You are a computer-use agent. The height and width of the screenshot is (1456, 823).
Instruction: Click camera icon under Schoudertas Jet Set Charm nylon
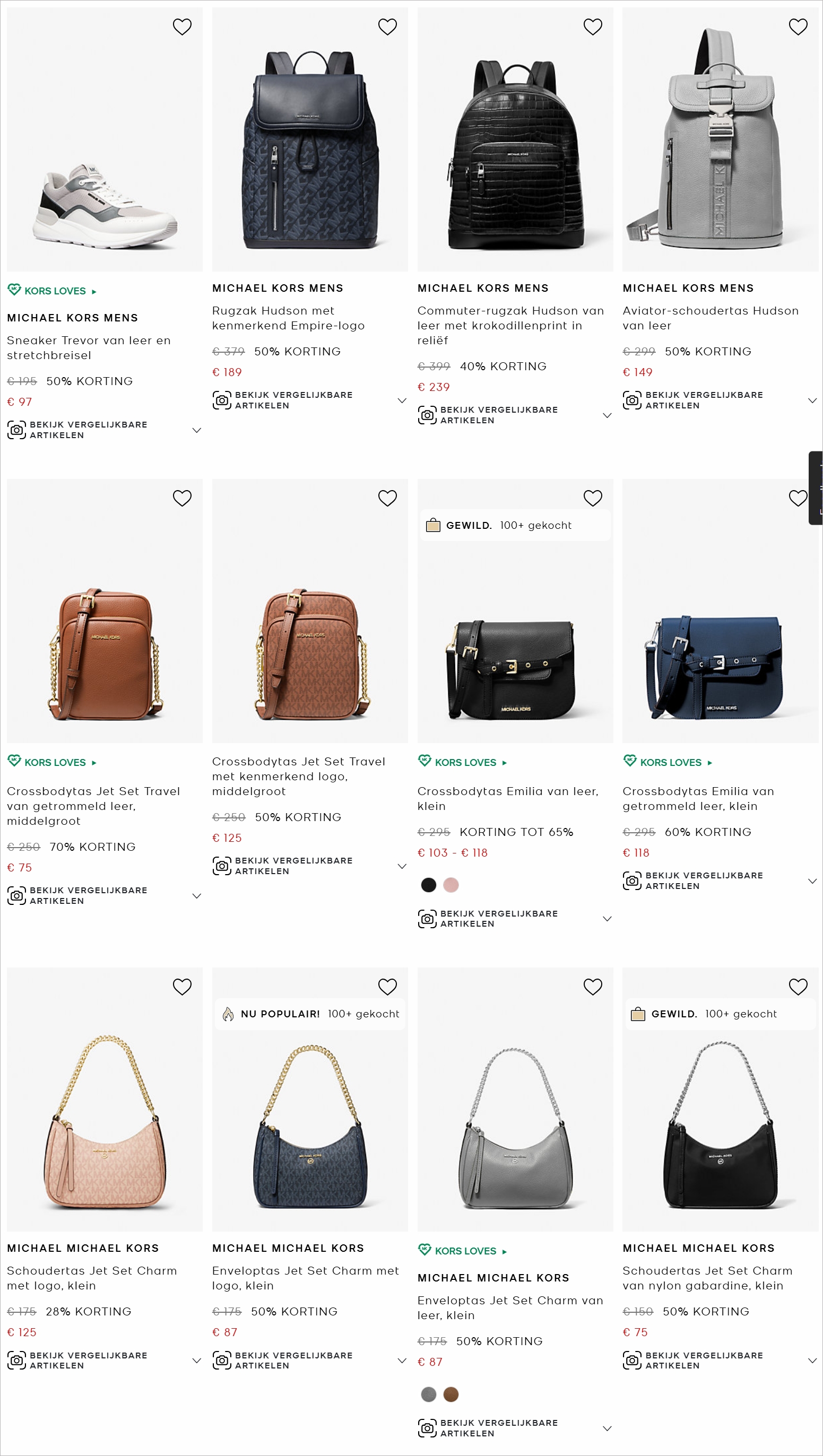coord(632,1360)
